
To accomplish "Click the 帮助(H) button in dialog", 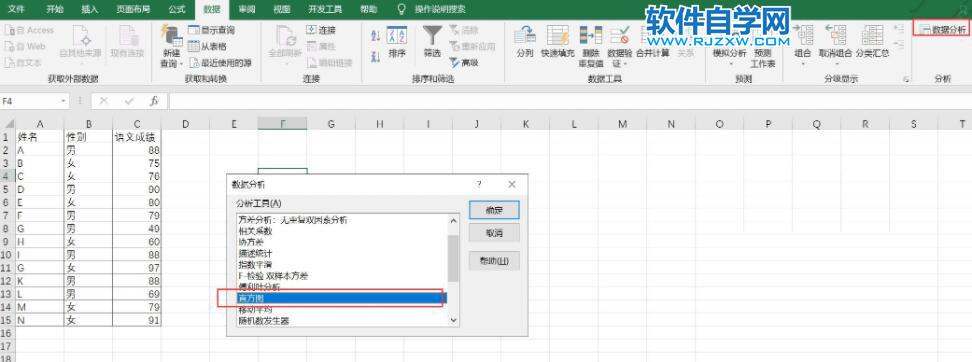I will click(494, 261).
